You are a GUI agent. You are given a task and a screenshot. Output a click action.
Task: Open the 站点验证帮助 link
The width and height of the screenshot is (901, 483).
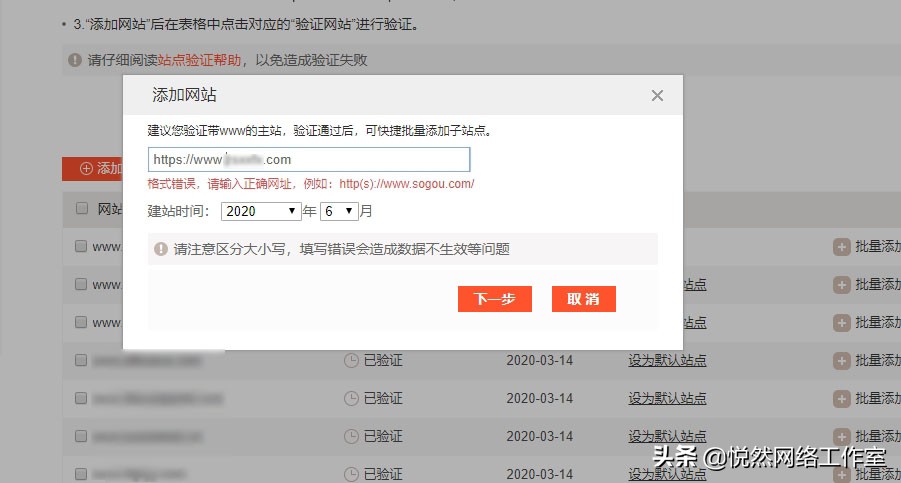tap(199, 60)
